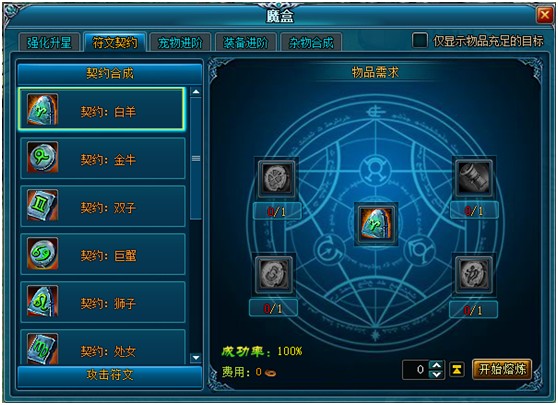Select the 契约: 狮子 Leo rune icon
Viewport: 558px width, 405px height.
[42, 301]
